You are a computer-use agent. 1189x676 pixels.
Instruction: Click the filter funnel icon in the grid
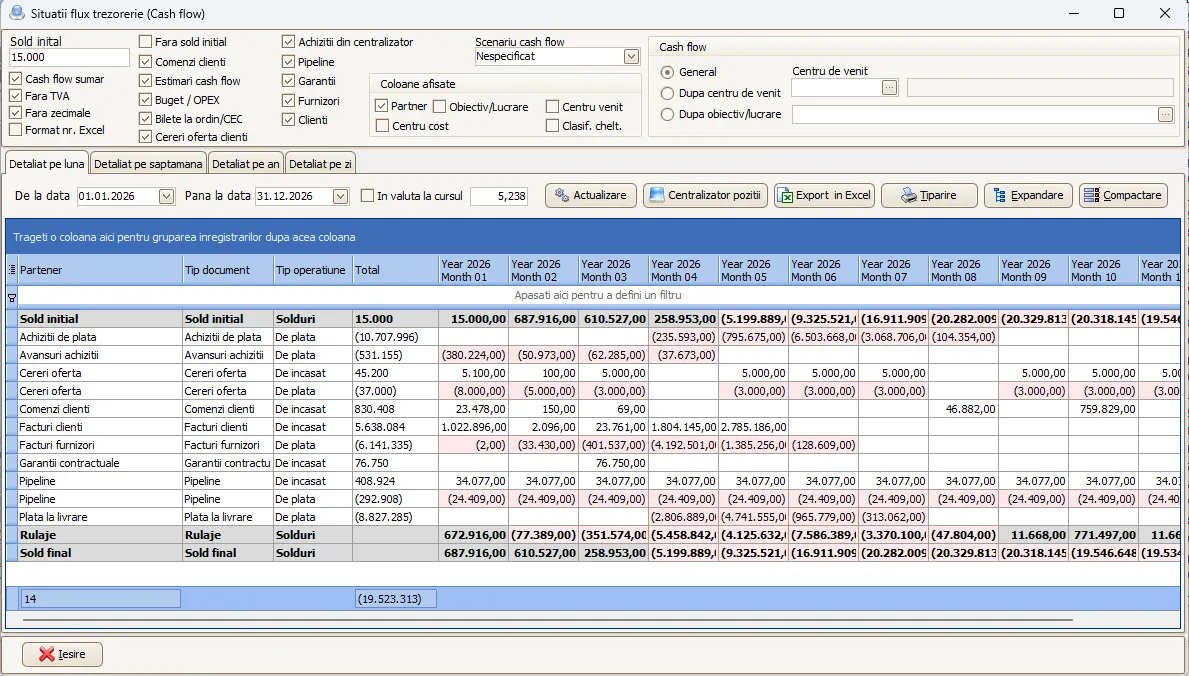pyautogui.click(x=11, y=297)
